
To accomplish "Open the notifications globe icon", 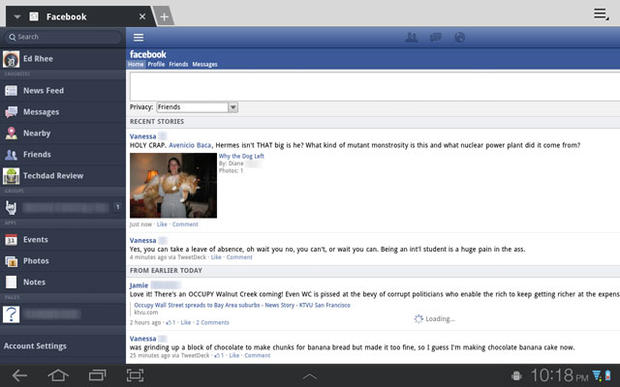I will [459, 38].
